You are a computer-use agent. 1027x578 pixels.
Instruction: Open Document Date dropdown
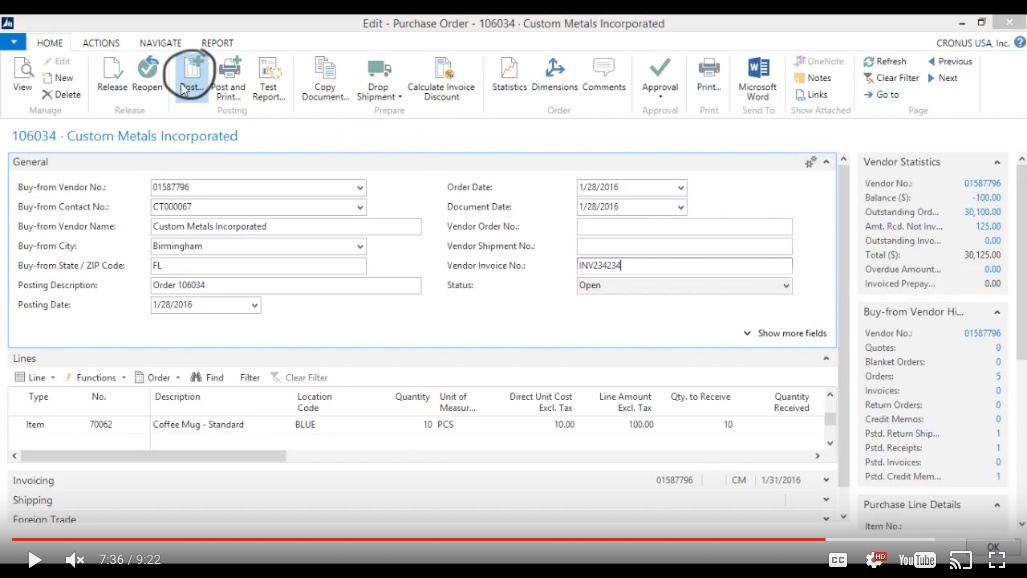(681, 207)
